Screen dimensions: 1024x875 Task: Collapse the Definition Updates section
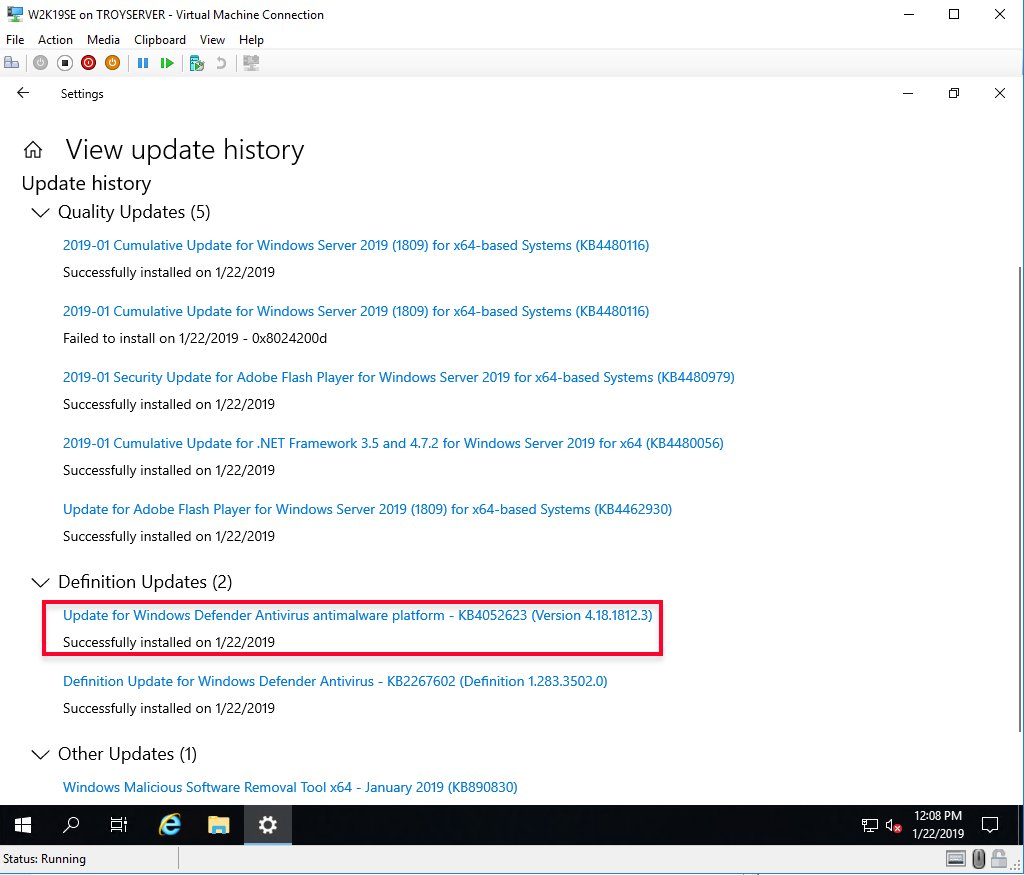40,582
